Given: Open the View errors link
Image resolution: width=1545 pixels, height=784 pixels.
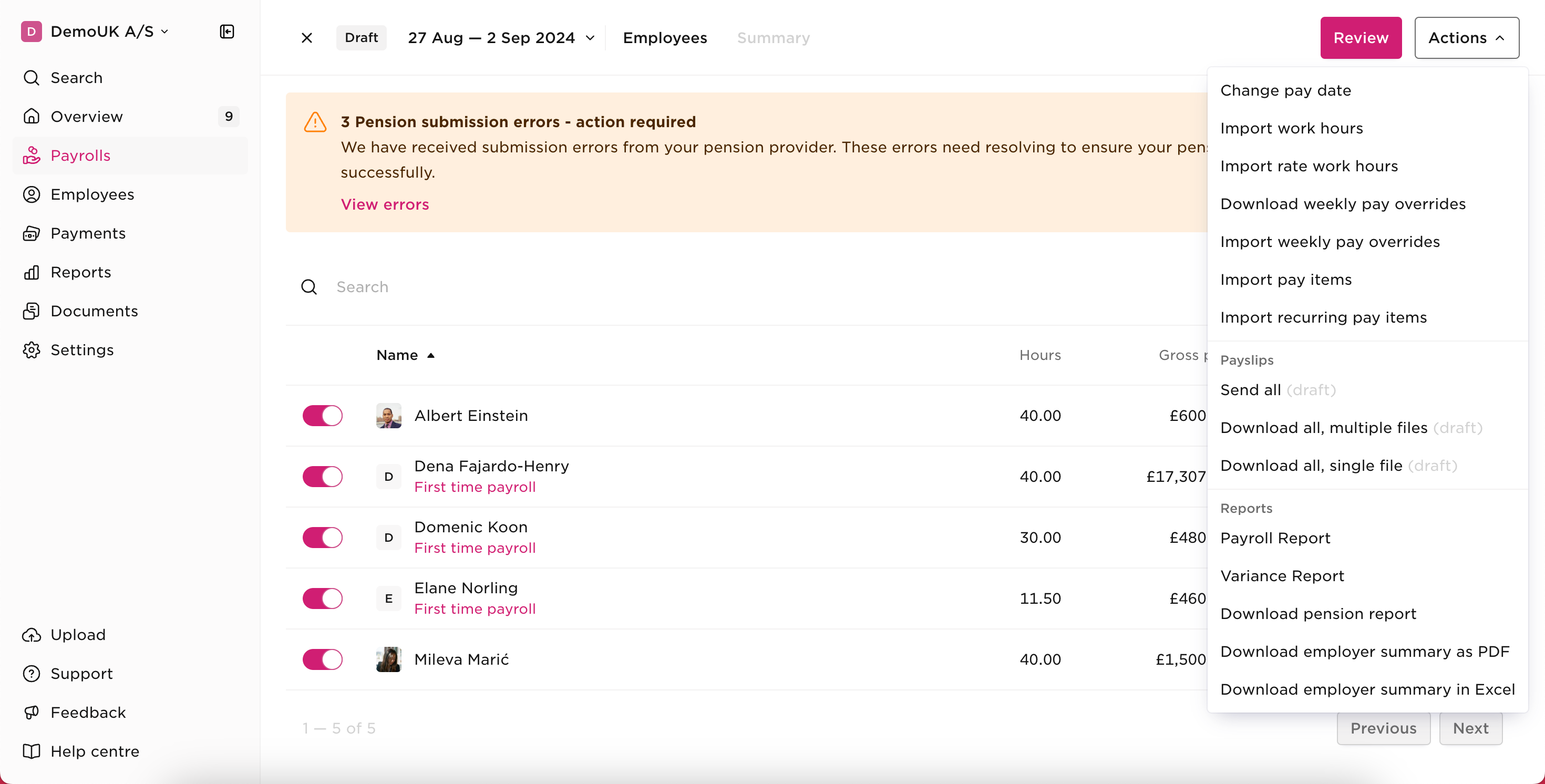Looking at the screenshot, I should tap(385, 204).
